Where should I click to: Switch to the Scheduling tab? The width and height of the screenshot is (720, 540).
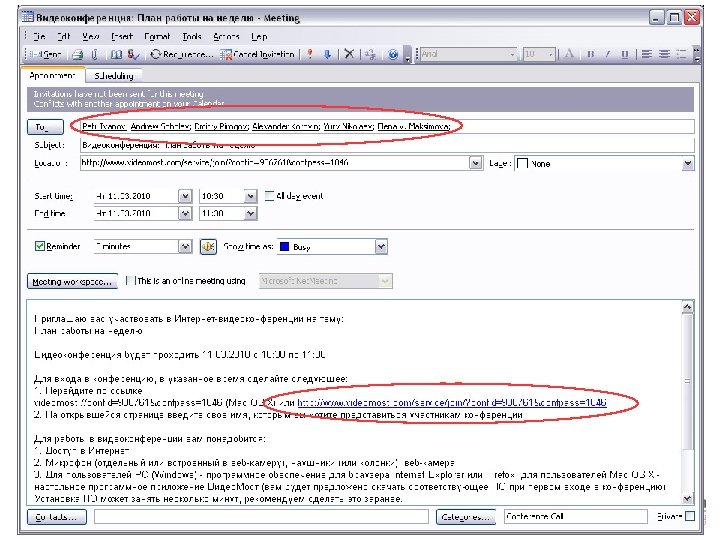click(113, 76)
